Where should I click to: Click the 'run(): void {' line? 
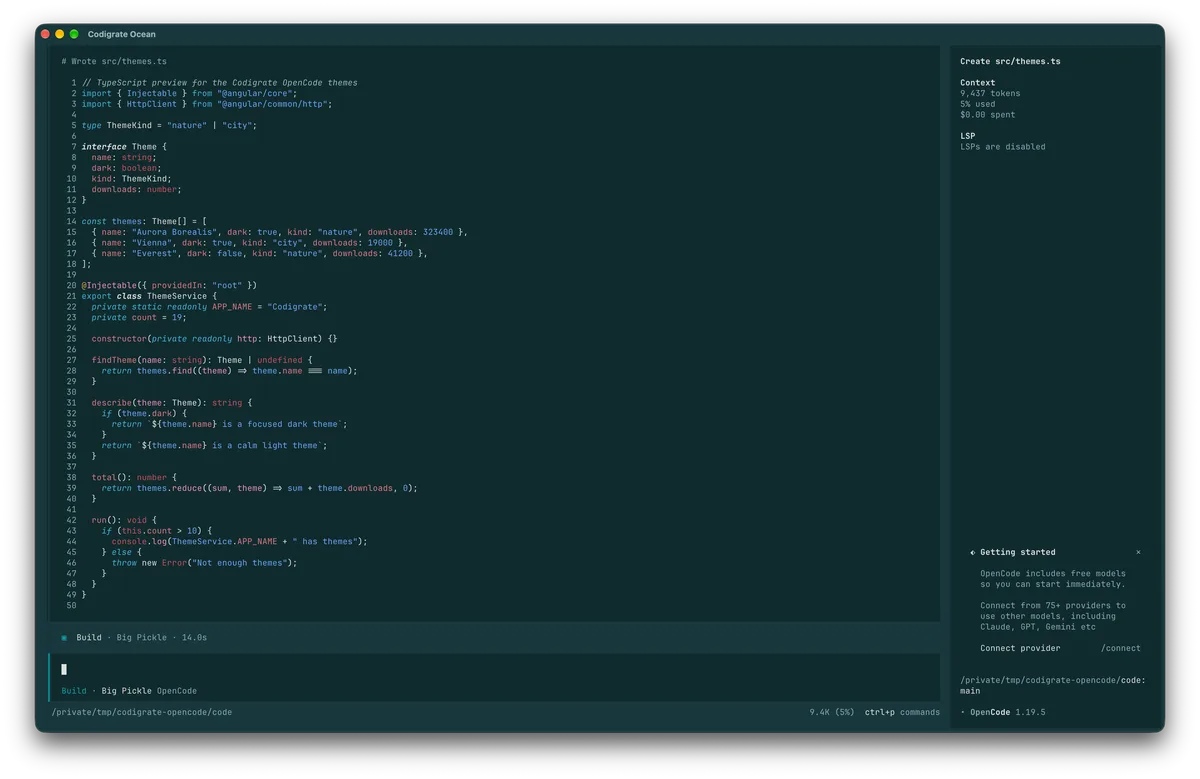point(124,520)
